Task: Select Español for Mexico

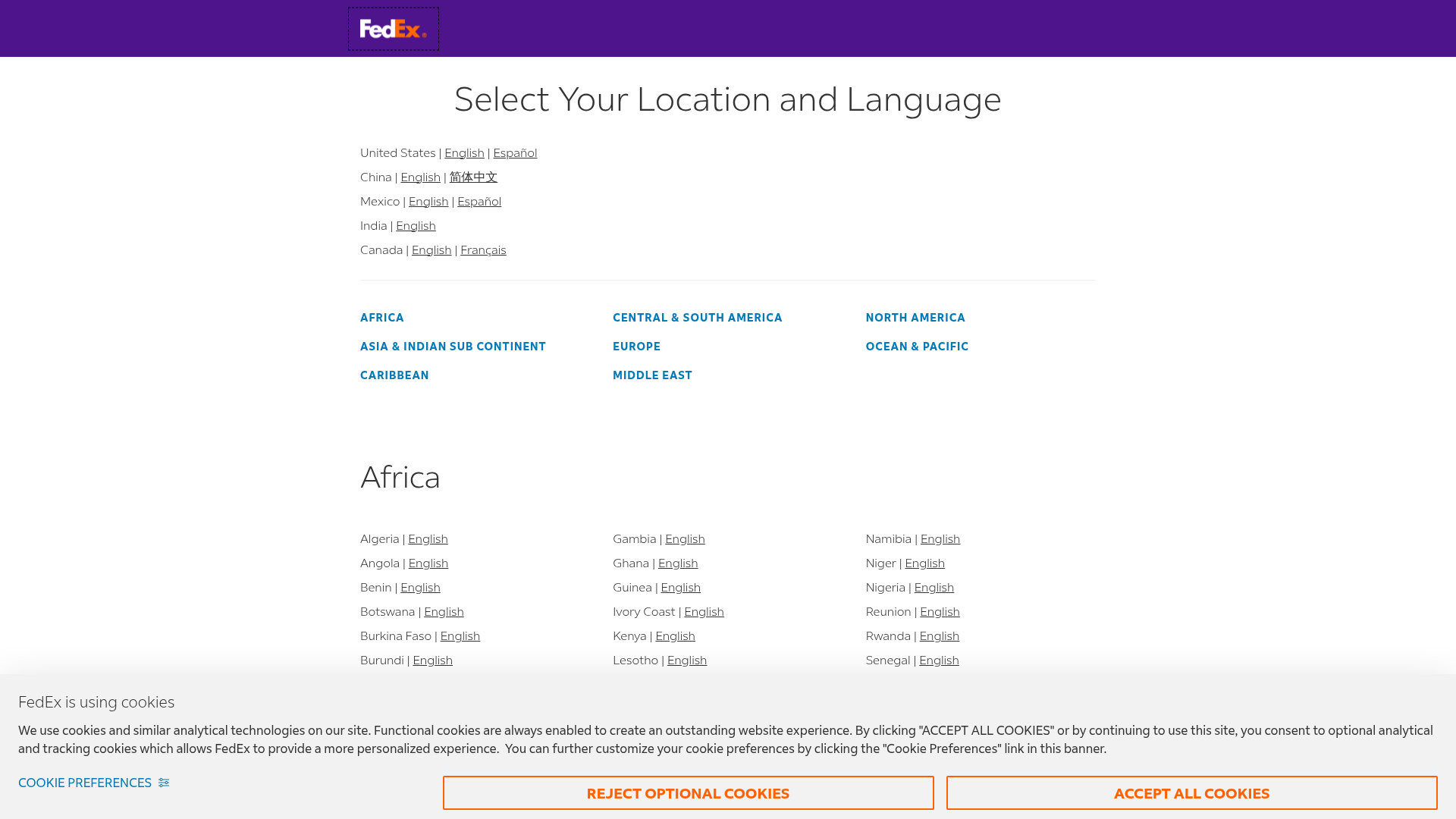Action: (x=479, y=201)
